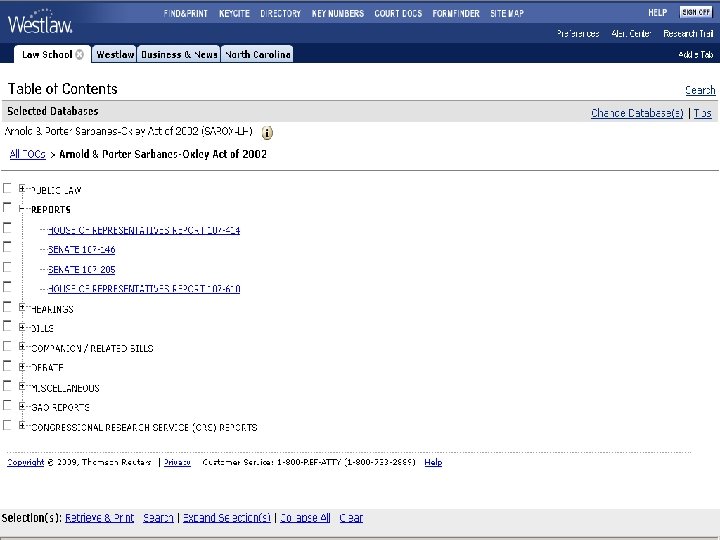
Task: Click Add a Tab
Action: coord(696,55)
